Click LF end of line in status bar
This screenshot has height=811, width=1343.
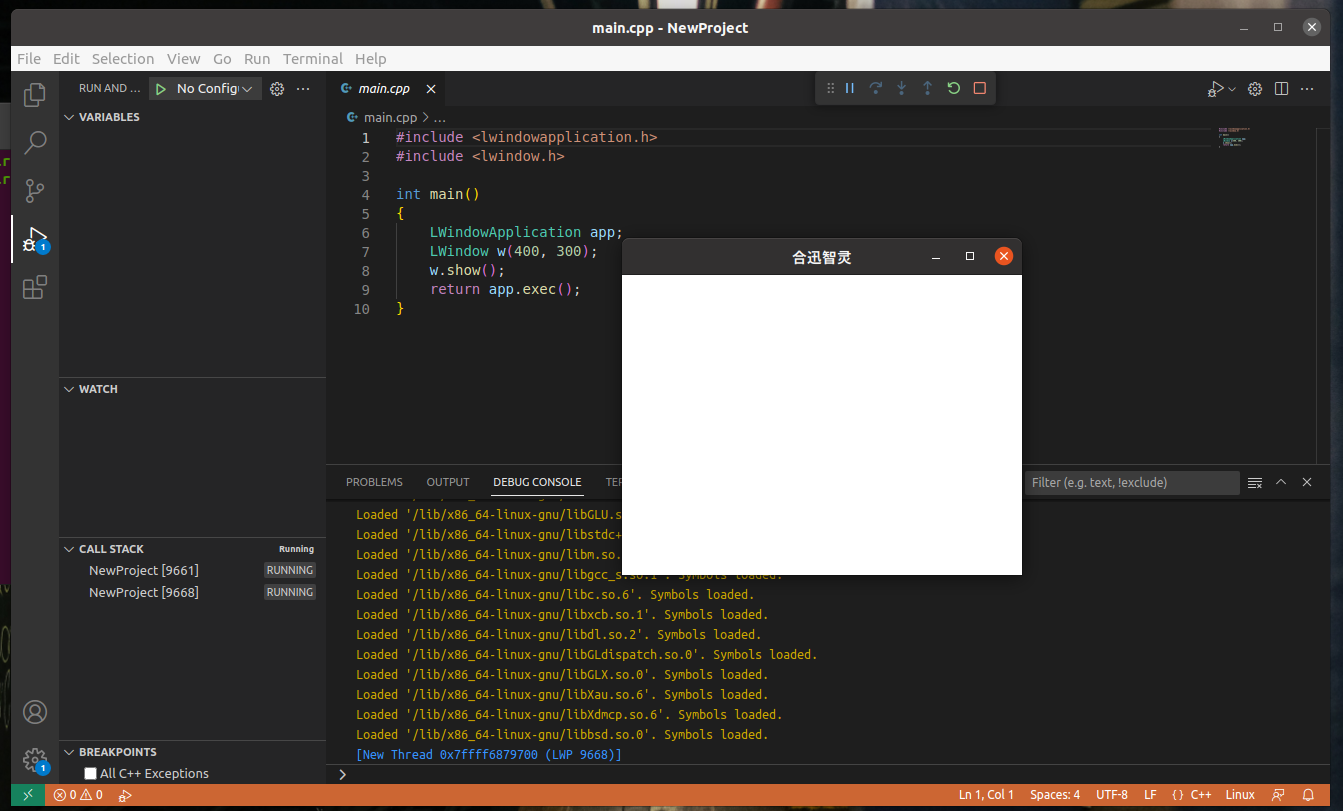click(x=1150, y=795)
